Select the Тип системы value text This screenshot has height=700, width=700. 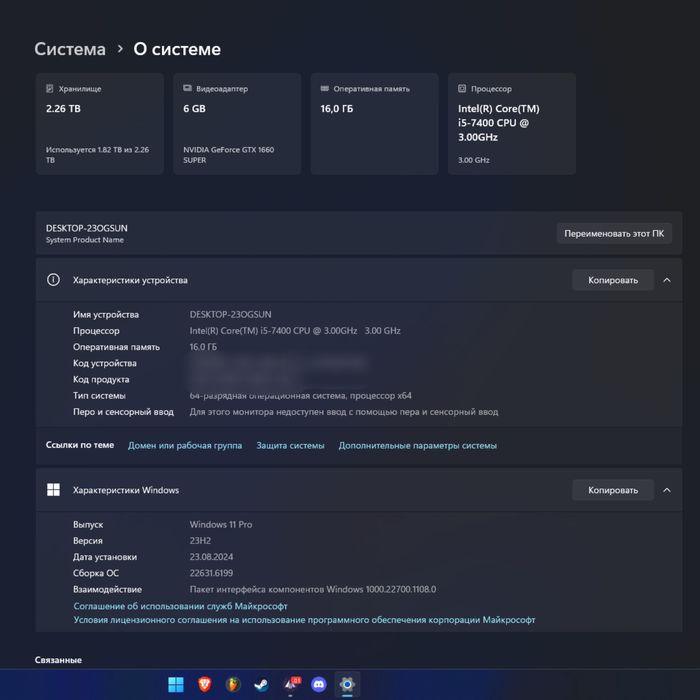(x=300, y=396)
